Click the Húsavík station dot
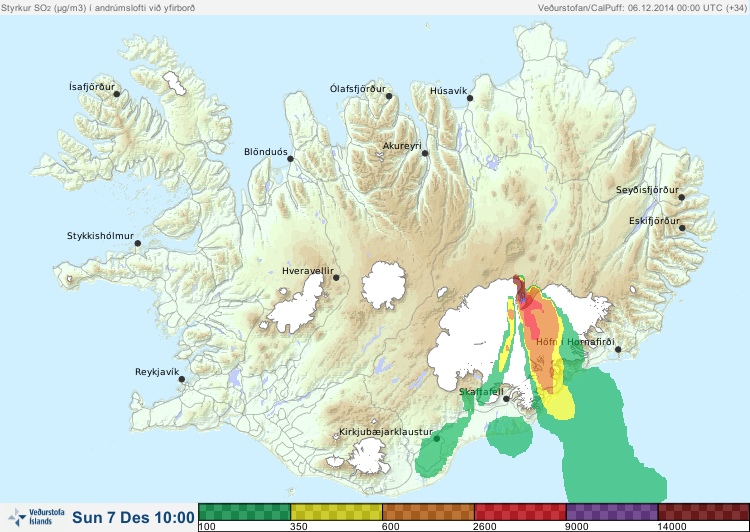 (x=470, y=98)
